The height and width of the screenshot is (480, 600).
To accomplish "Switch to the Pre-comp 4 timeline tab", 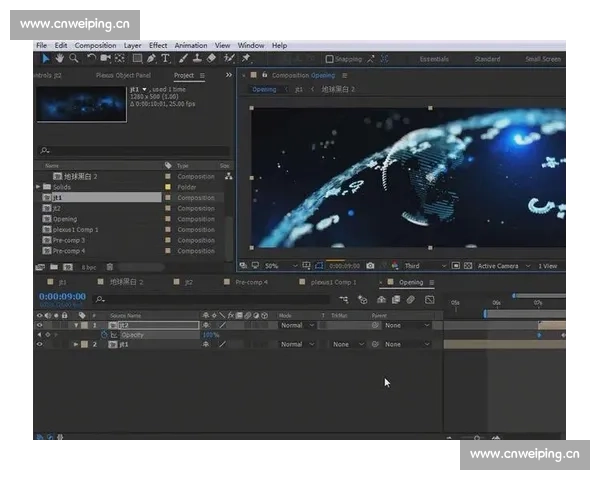I will point(251,282).
